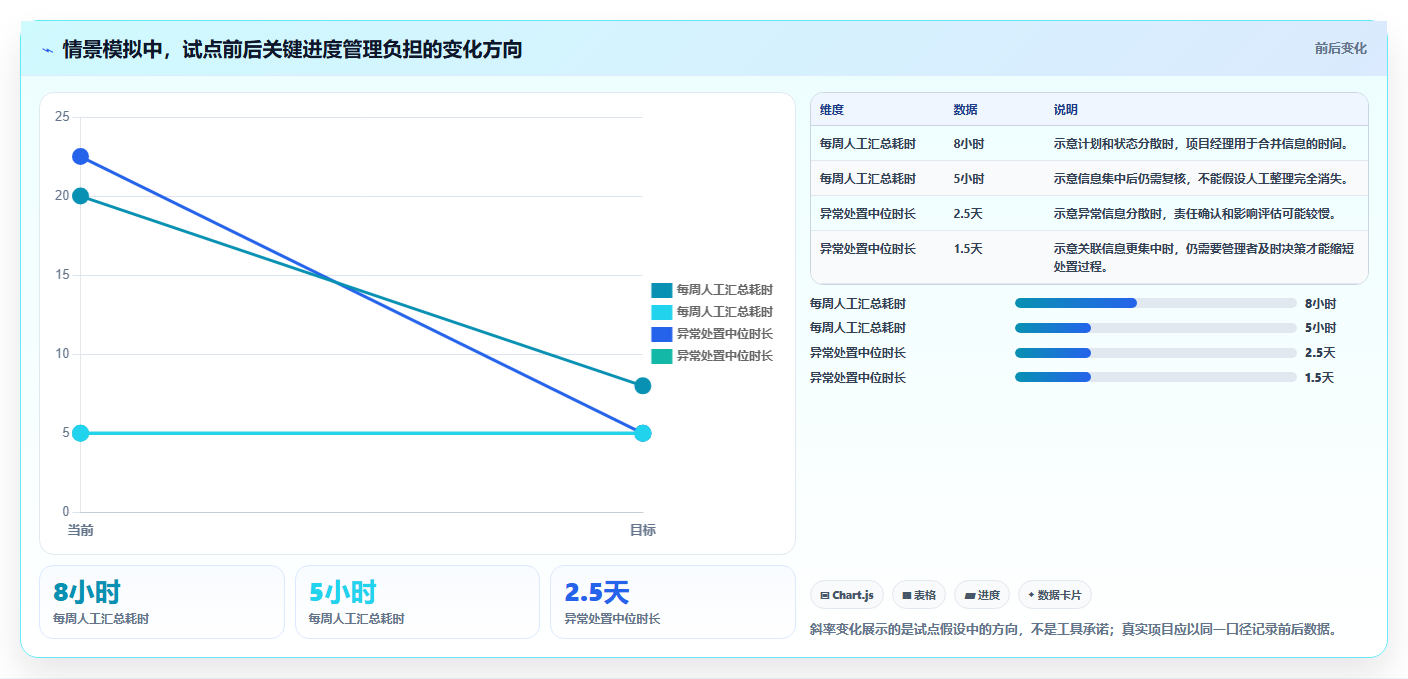Open the 8小时 每周人工汇总耗时 data card
Screen dimensions: 1408x679
[x=162, y=602]
